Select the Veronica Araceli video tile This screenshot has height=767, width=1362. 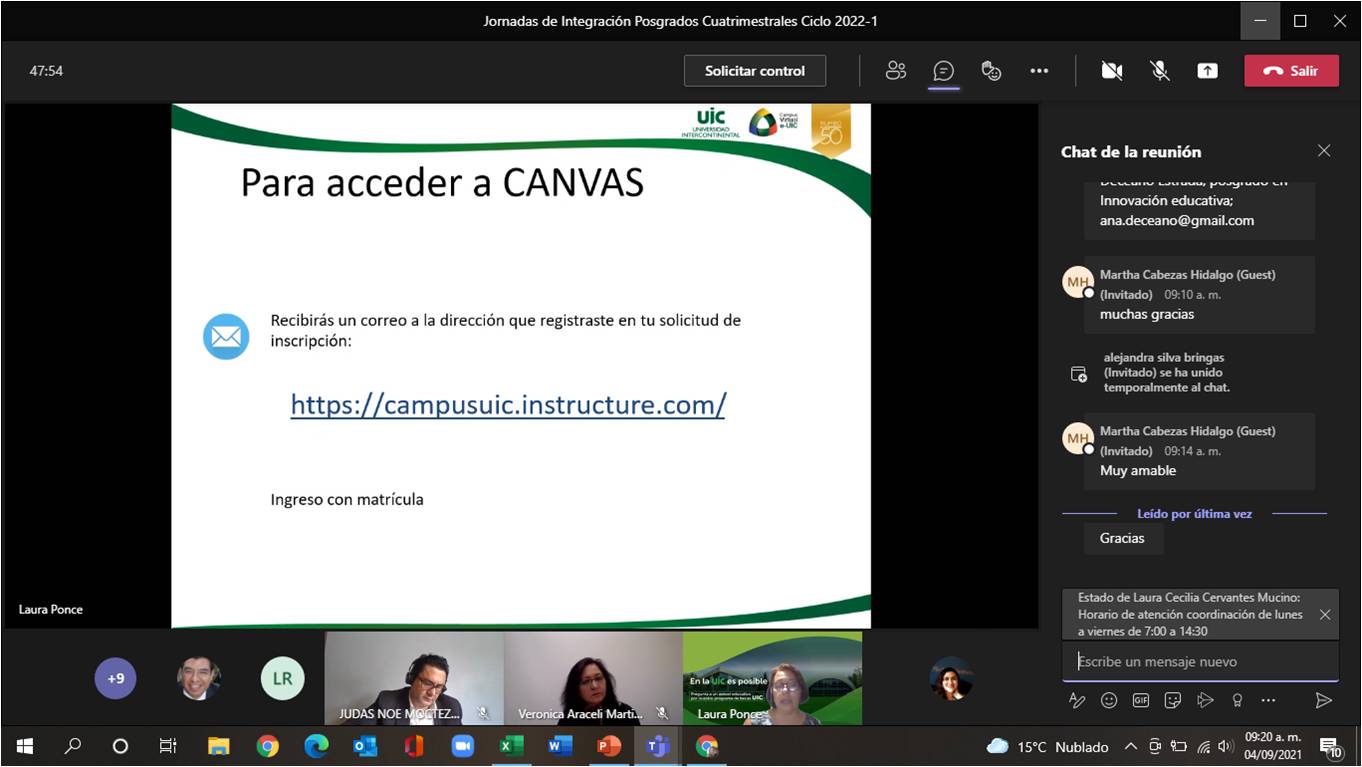tap(593, 678)
